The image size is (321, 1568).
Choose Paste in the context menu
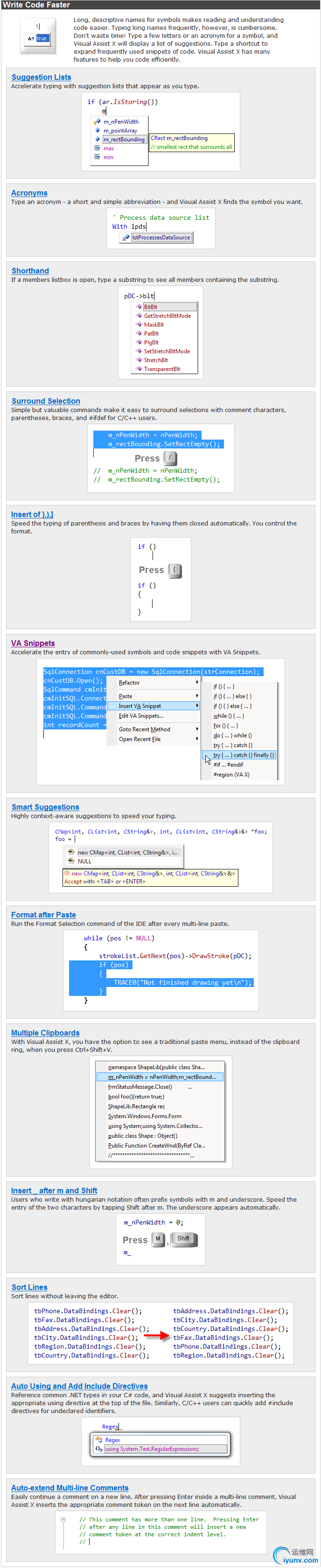[x=153, y=696]
